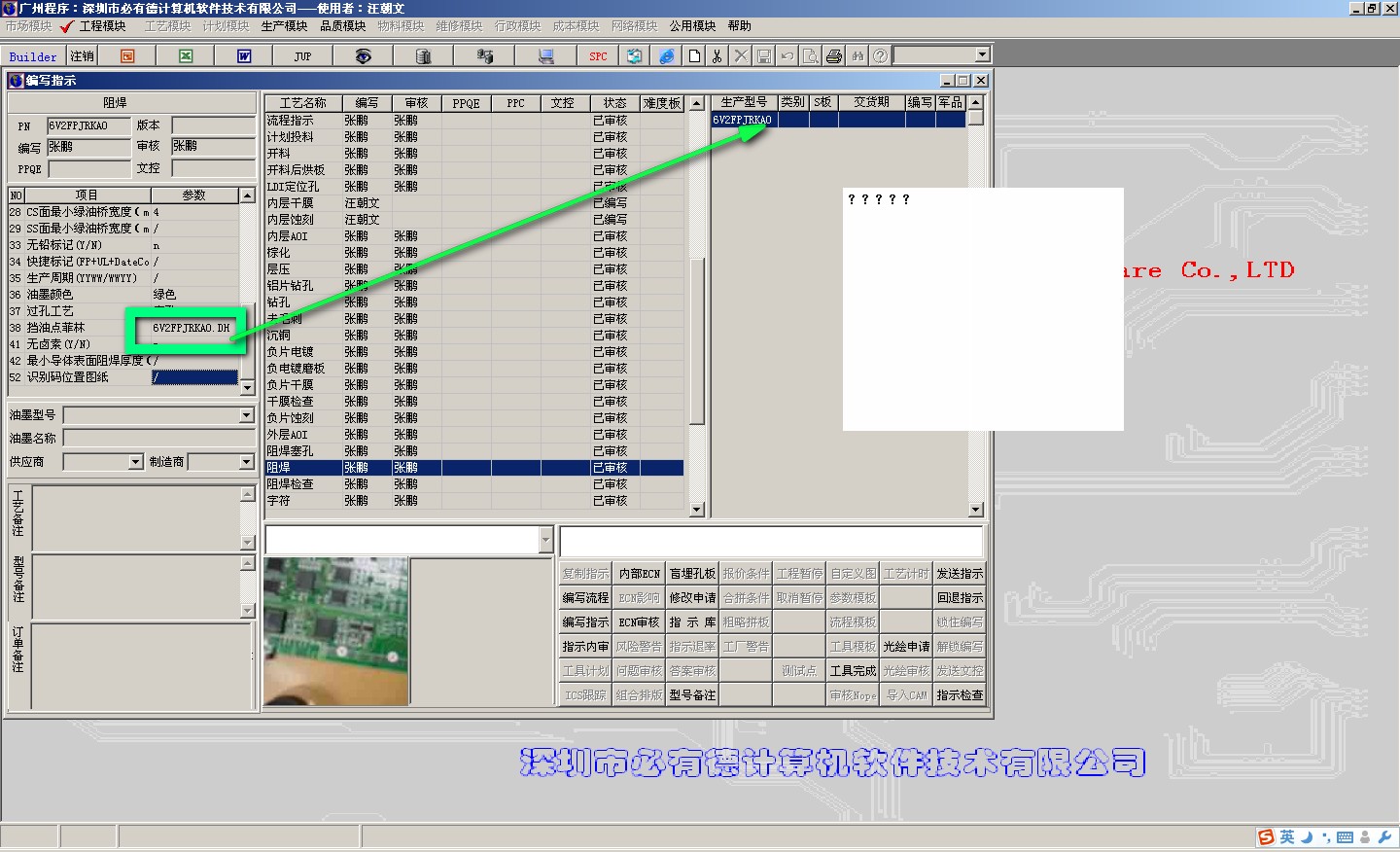
Task: Click the computer monitor icon in toolbar
Action: click(x=545, y=56)
